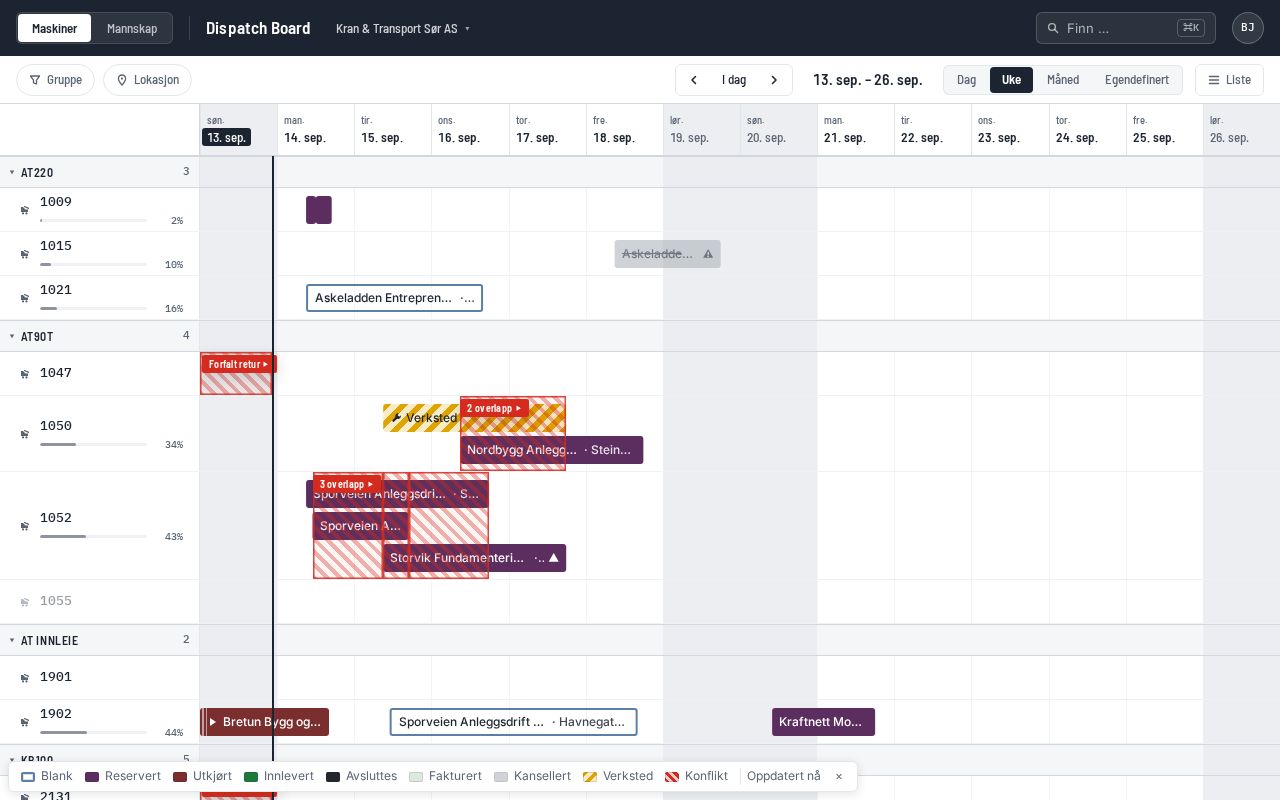
Task: Click the machine icon for 1050
Action: pyautogui.click(x=25, y=434)
